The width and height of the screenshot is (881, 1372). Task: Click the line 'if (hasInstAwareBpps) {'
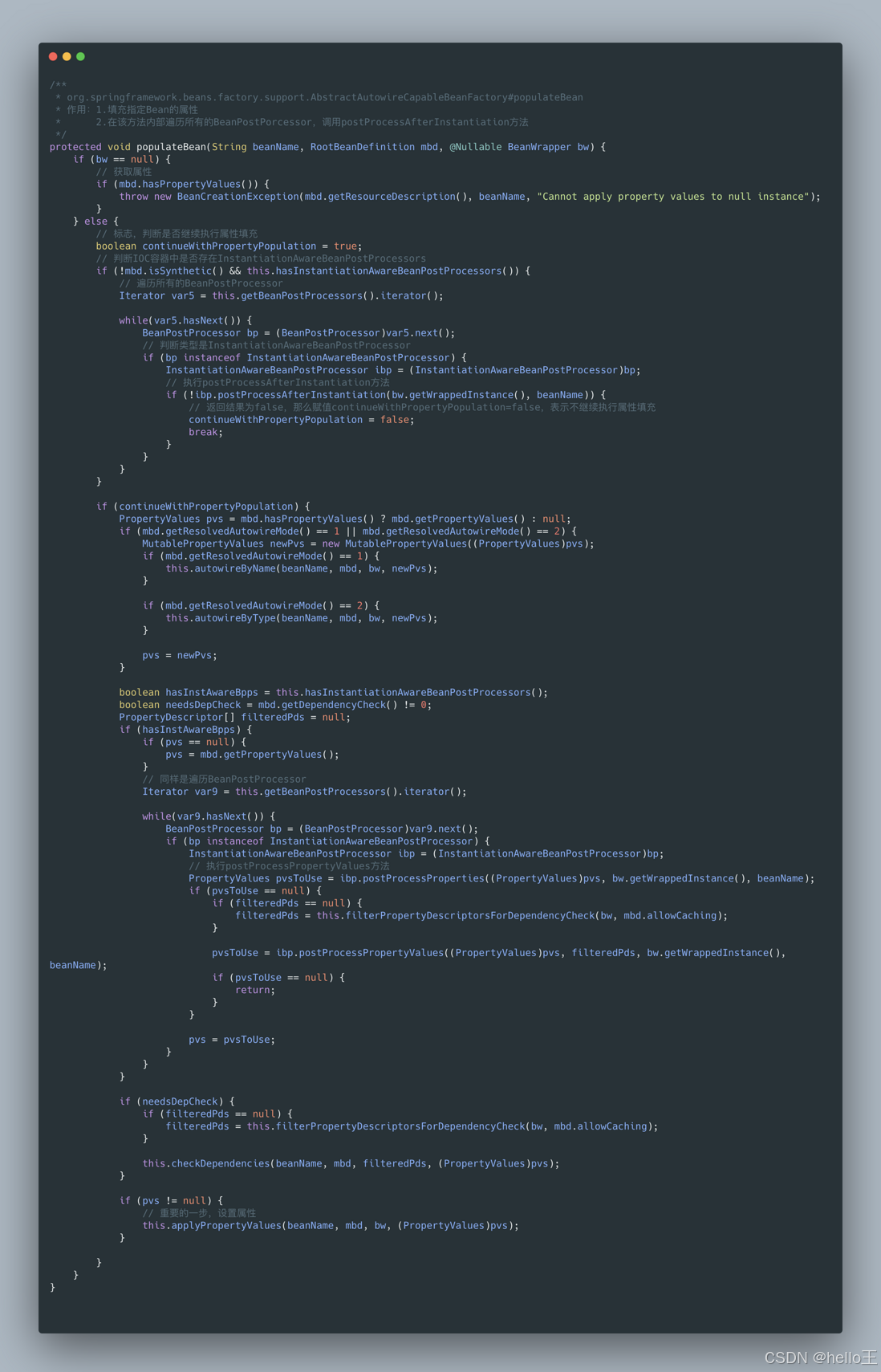click(x=185, y=730)
